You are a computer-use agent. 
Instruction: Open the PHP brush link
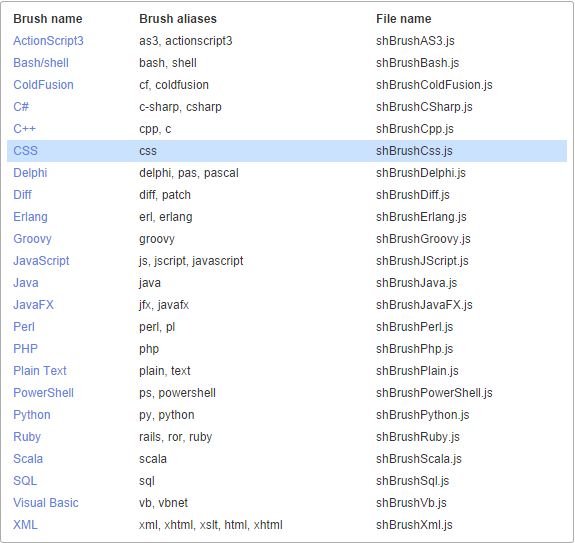point(25,349)
